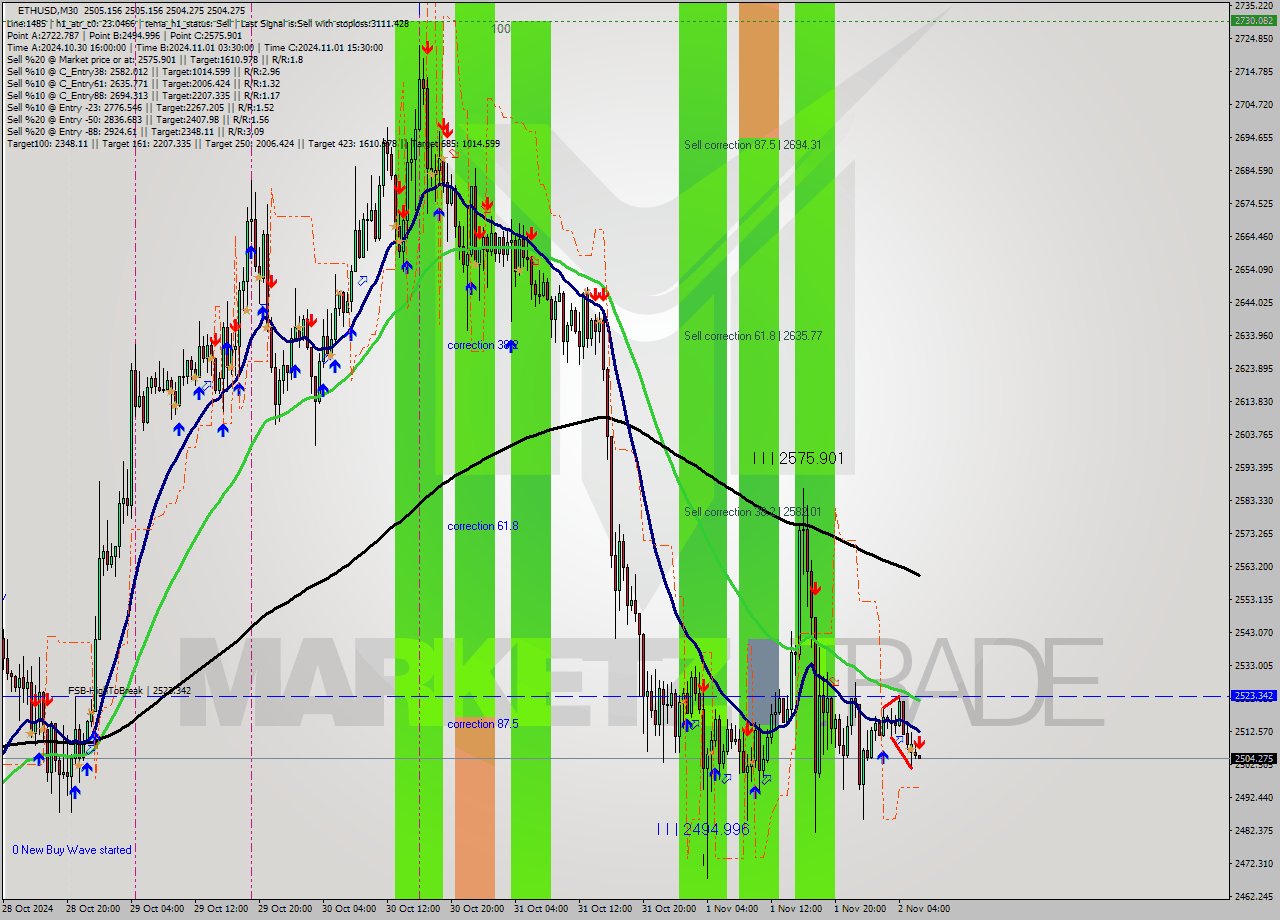Click the blue 'correction 38.2' label

click(x=483, y=345)
